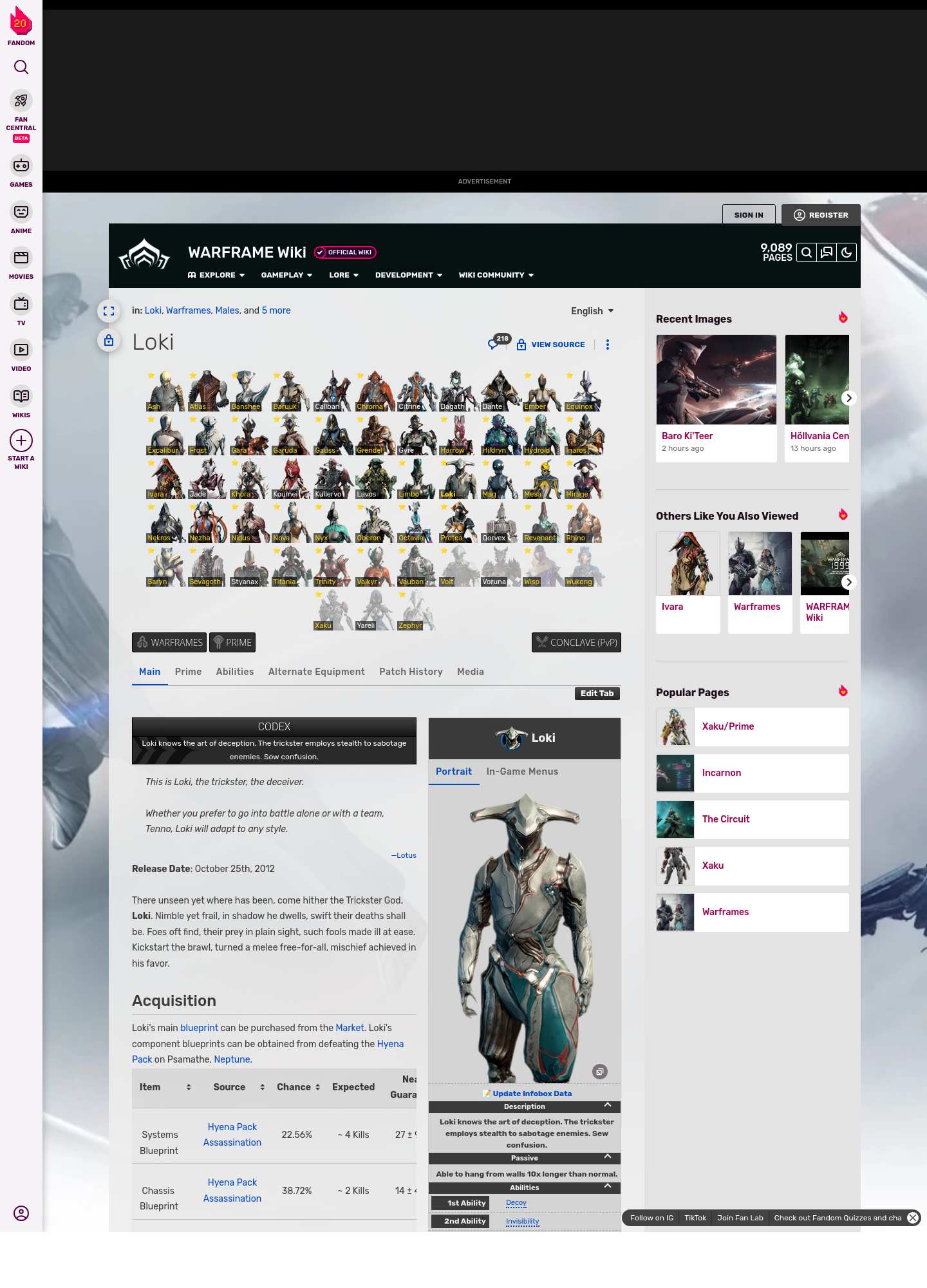Click the more-options three-dot menu
The height and width of the screenshot is (1288, 927).
[608, 345]
